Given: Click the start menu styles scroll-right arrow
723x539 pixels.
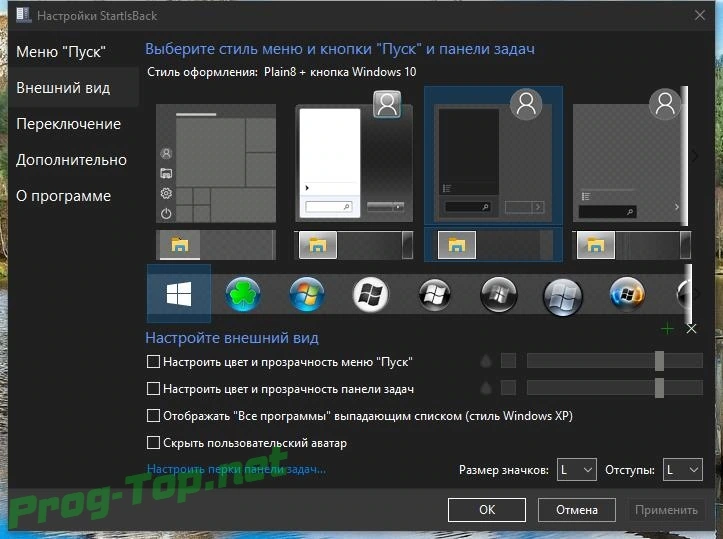Looking at the screenshot, I should (694, 156).
